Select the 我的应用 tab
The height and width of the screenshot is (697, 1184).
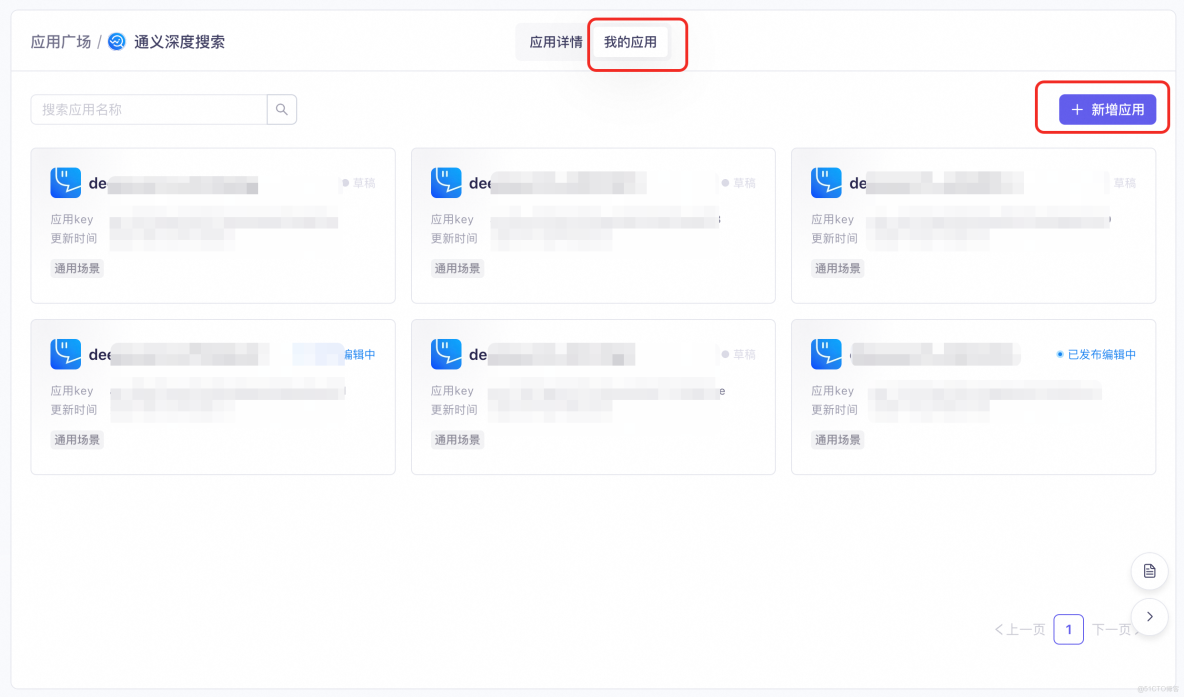[x=631, y=42]
